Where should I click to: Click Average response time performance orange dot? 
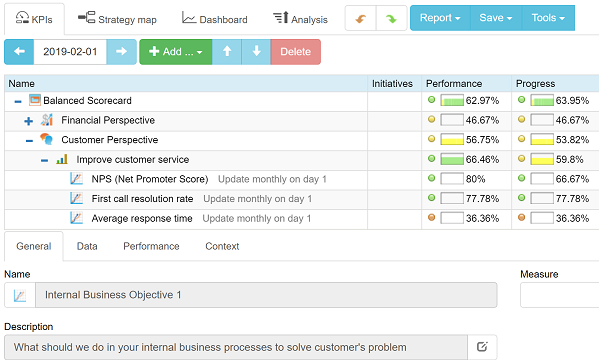pyautogui.click(x=431, y=218)
